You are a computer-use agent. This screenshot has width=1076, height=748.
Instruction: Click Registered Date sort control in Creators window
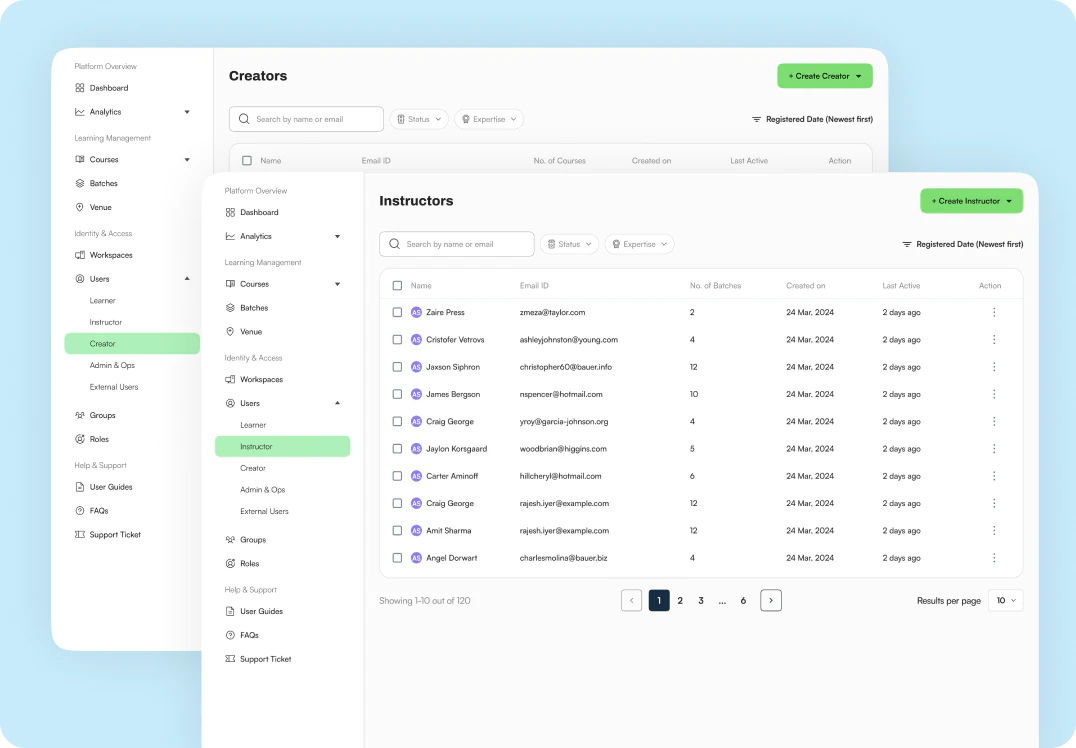point(812,119)
